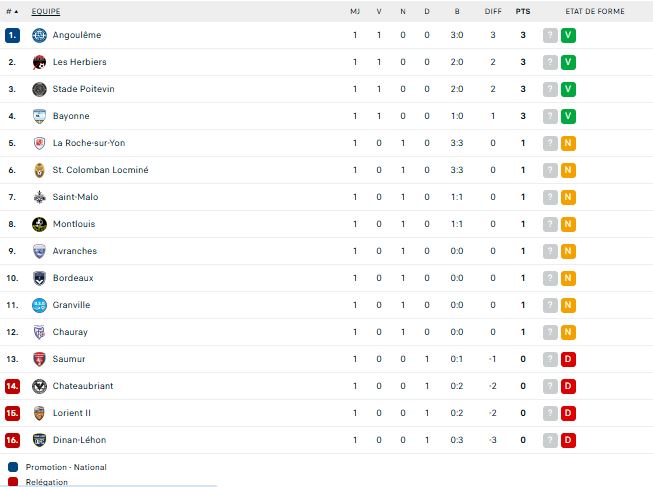Open the Chateaubriant team link
This screenshot has height=487, width=653.
[83, 386]
